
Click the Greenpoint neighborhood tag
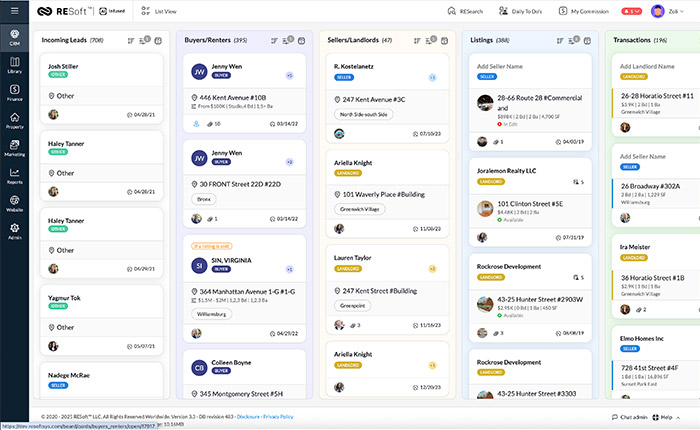click(x=352, y=306)
